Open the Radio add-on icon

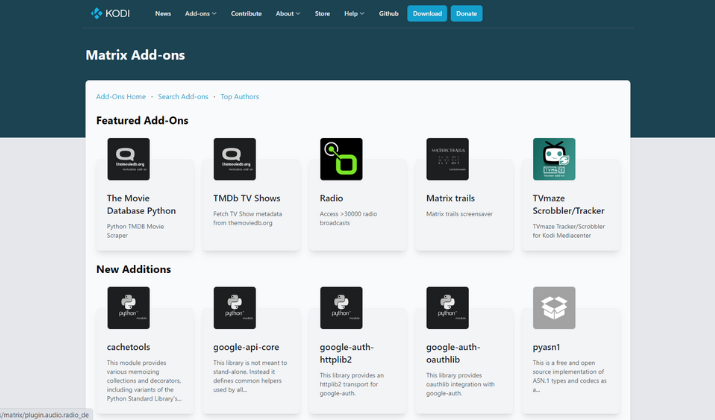[x=341, y=159]
